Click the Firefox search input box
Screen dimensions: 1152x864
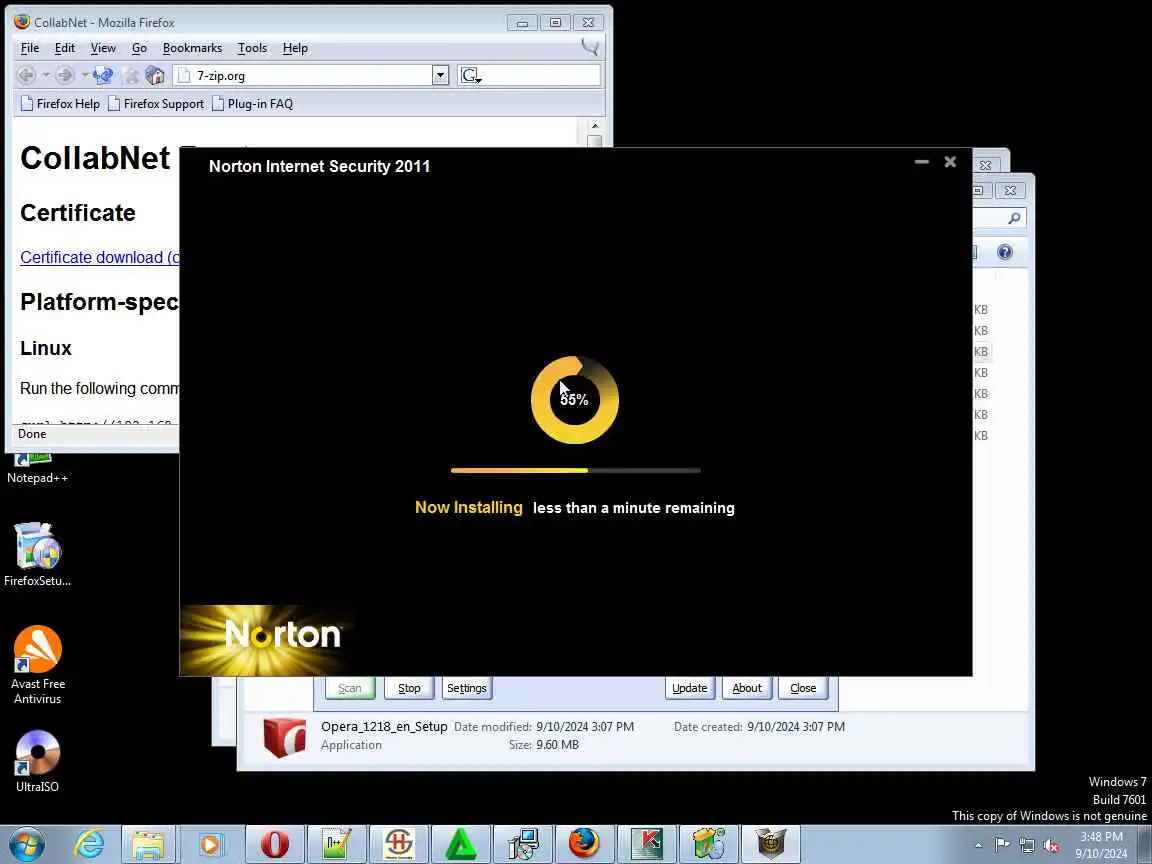point(541,76)
